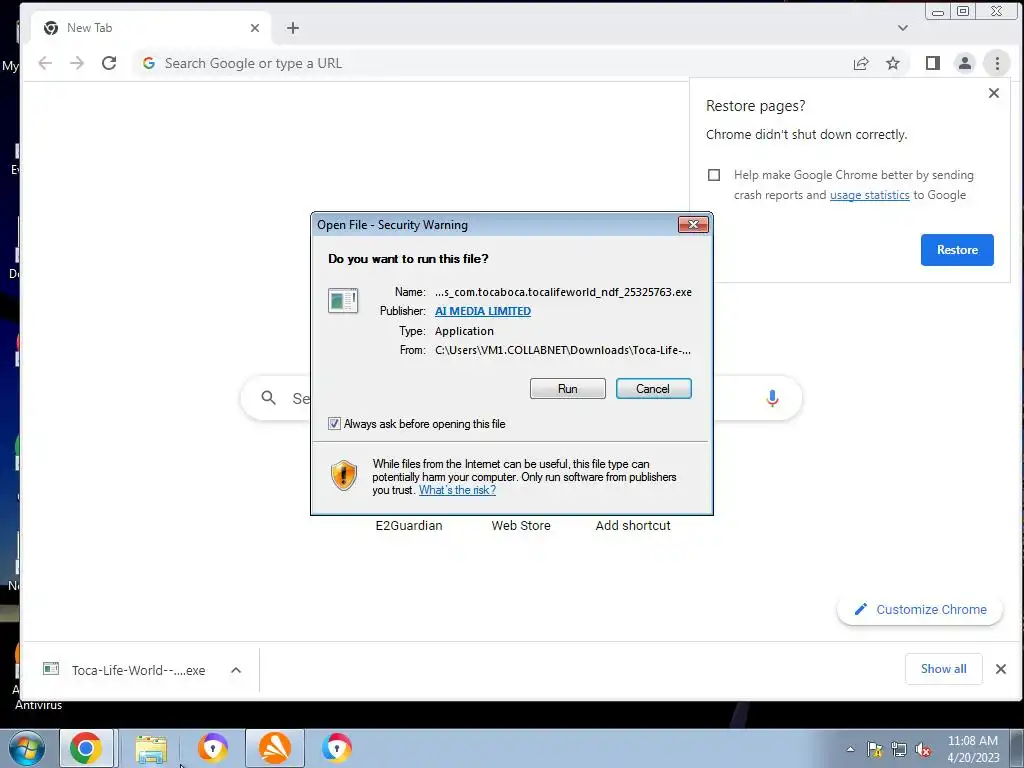The image size is (1024, 768).
Task: Open the What's the risk? link
Action: pos(457,490)
